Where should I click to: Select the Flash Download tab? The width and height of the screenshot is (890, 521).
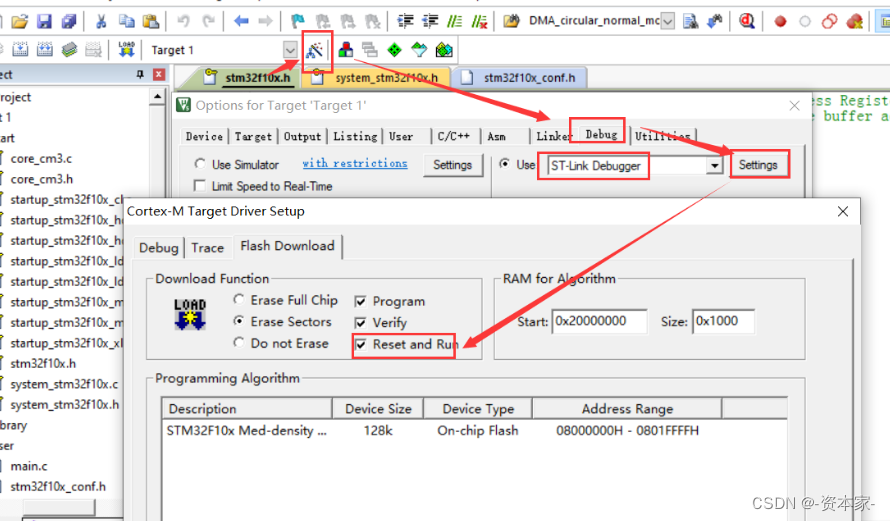point(287,246)
